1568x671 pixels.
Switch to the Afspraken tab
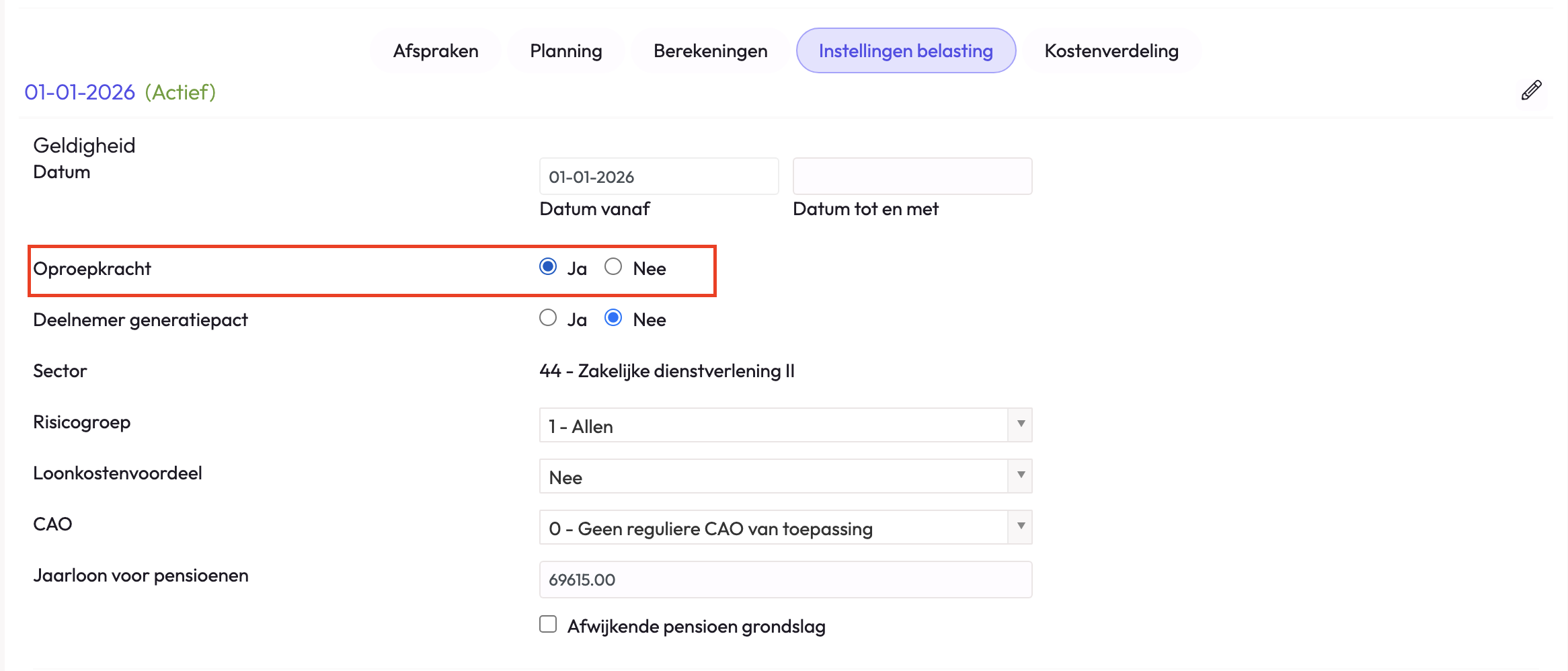tap(436, 51)
